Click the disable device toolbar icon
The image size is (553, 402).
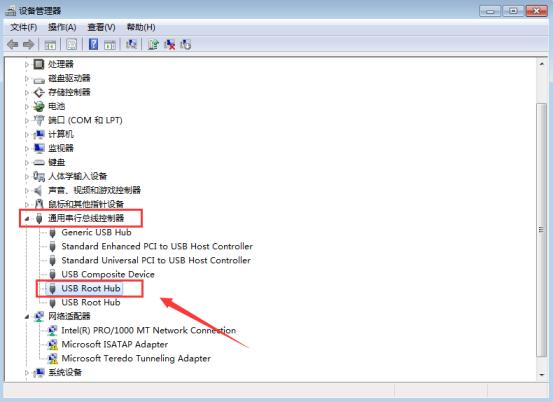pos(186,44)
